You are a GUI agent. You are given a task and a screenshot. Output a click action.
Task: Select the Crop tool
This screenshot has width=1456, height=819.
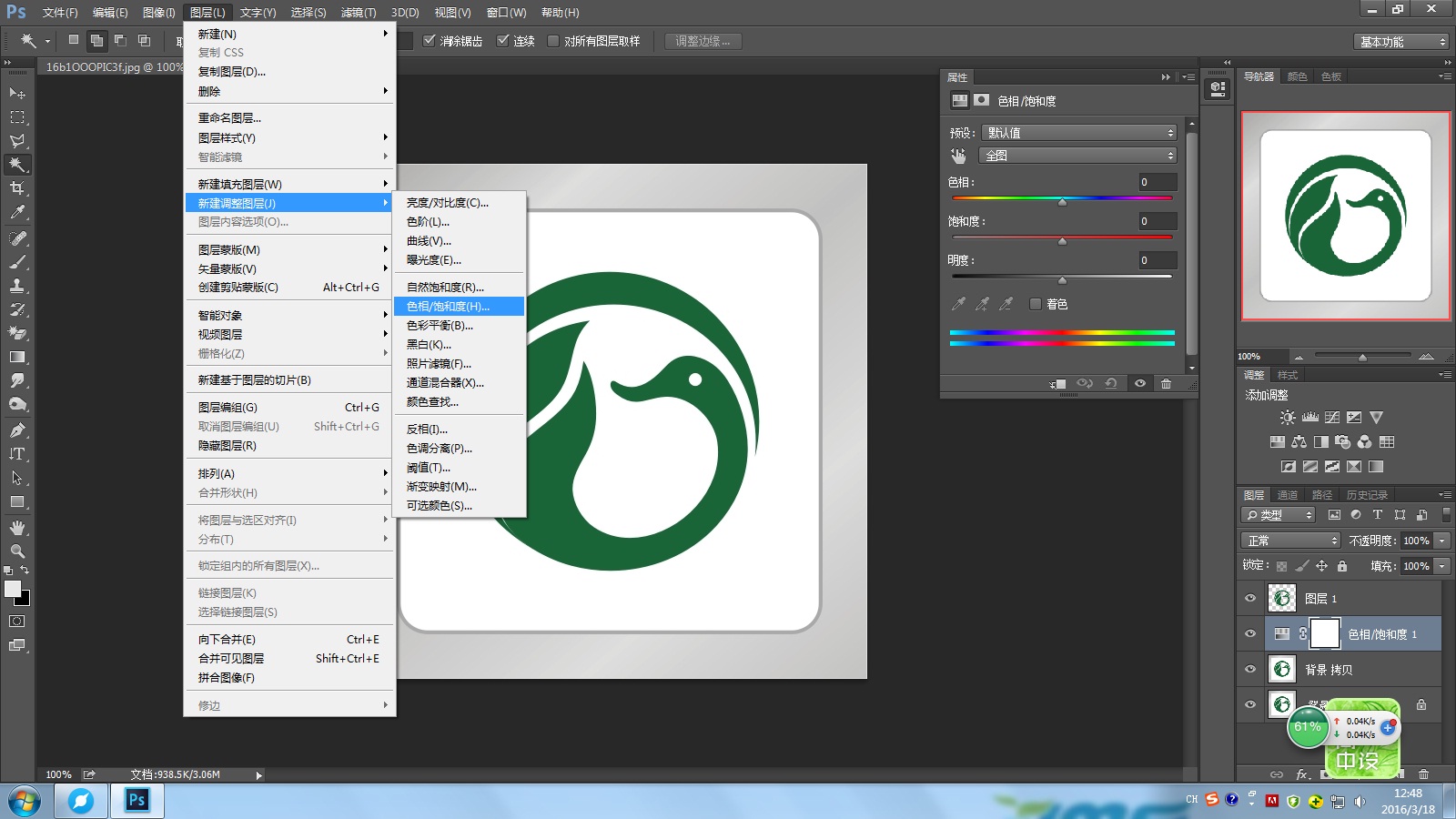point(17,188)
